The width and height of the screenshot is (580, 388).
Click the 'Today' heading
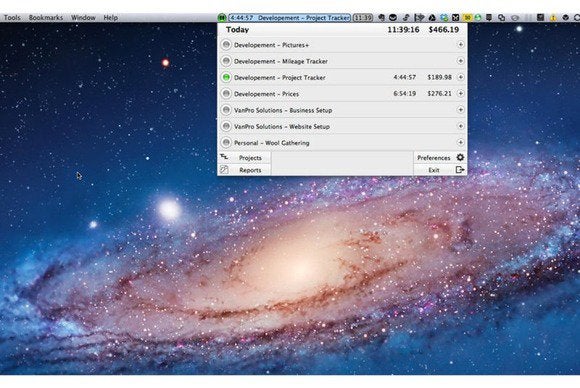pos(237,30)
